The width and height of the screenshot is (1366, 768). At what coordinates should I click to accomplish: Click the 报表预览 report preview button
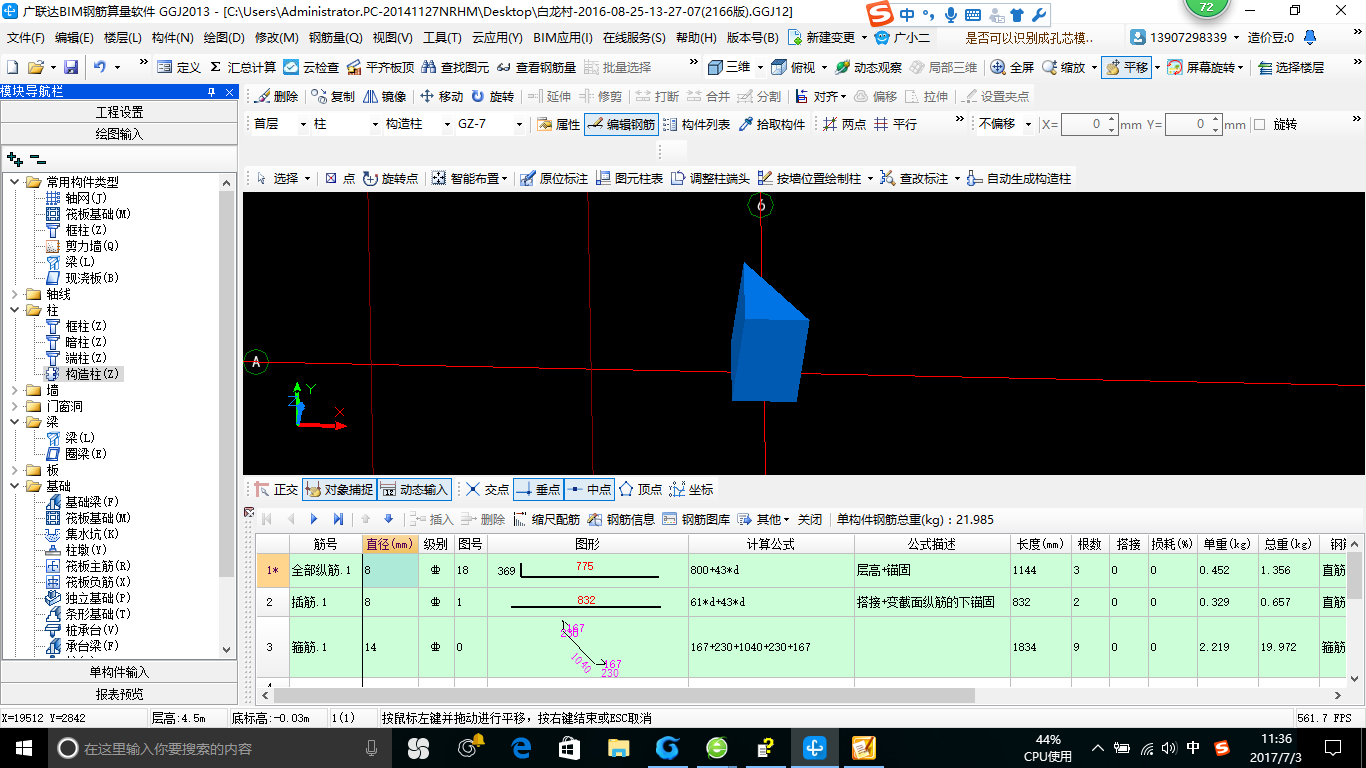(x=119, y=694)
